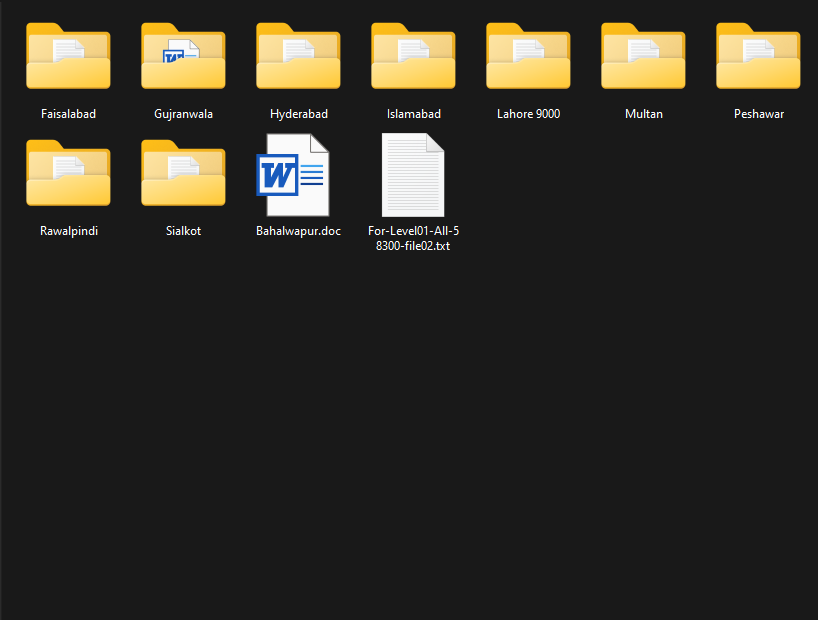818x620 pixels.
Task: Click the "Peshawar" name label
Action: tap(758, 114)
